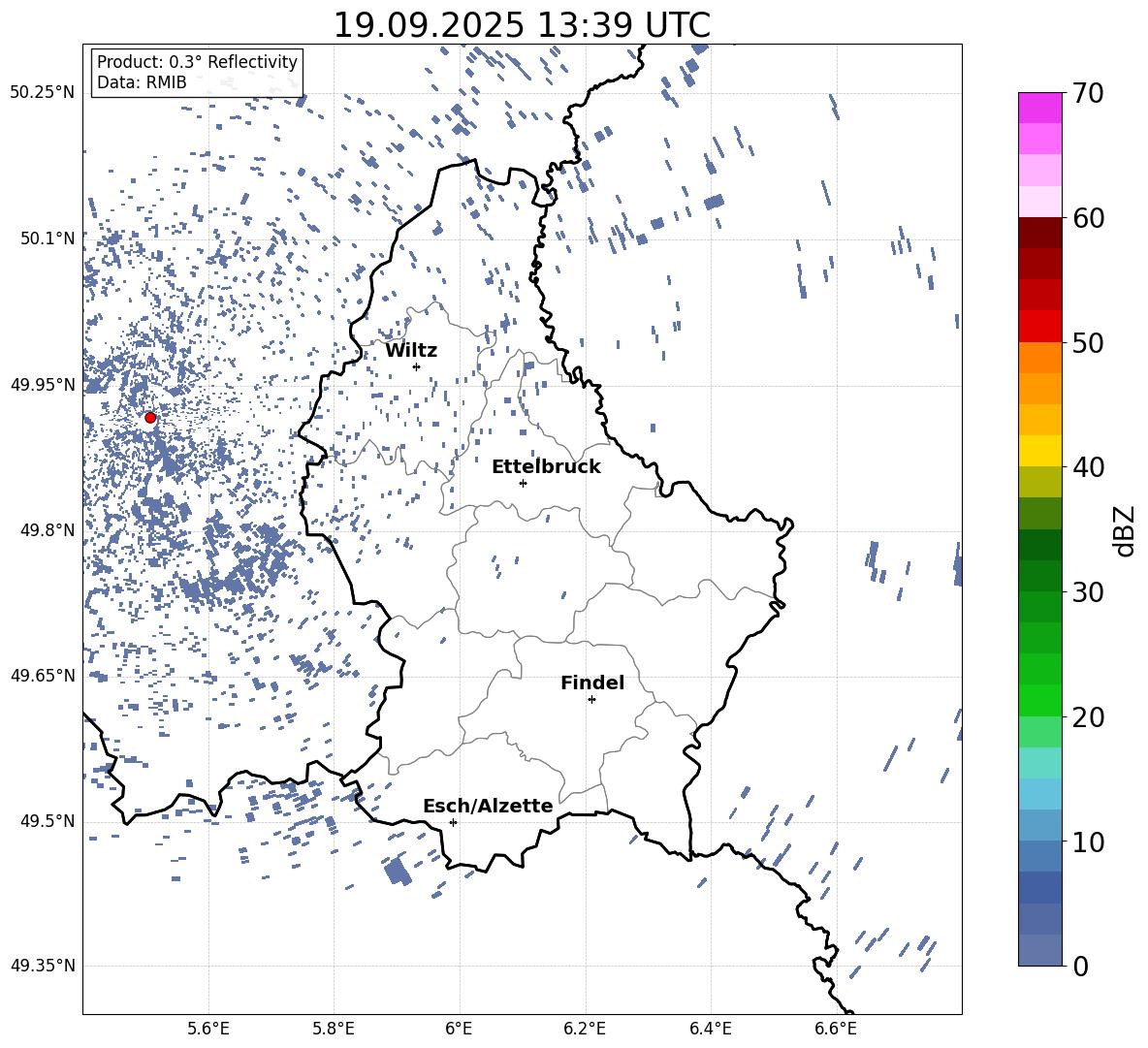Click the 49.35°N latitude label
Image resolution: width=1148 pixels, height=1048 pixels.
43,966
